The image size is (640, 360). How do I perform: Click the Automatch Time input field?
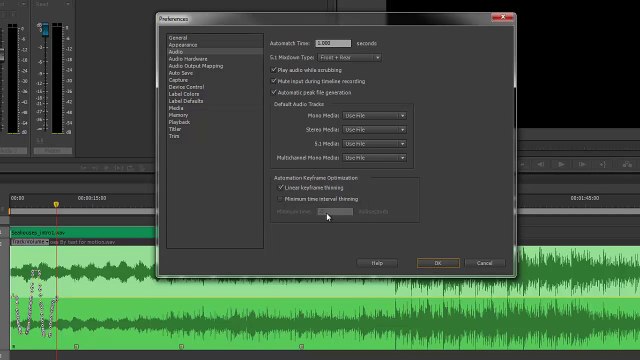click(333, 43)
